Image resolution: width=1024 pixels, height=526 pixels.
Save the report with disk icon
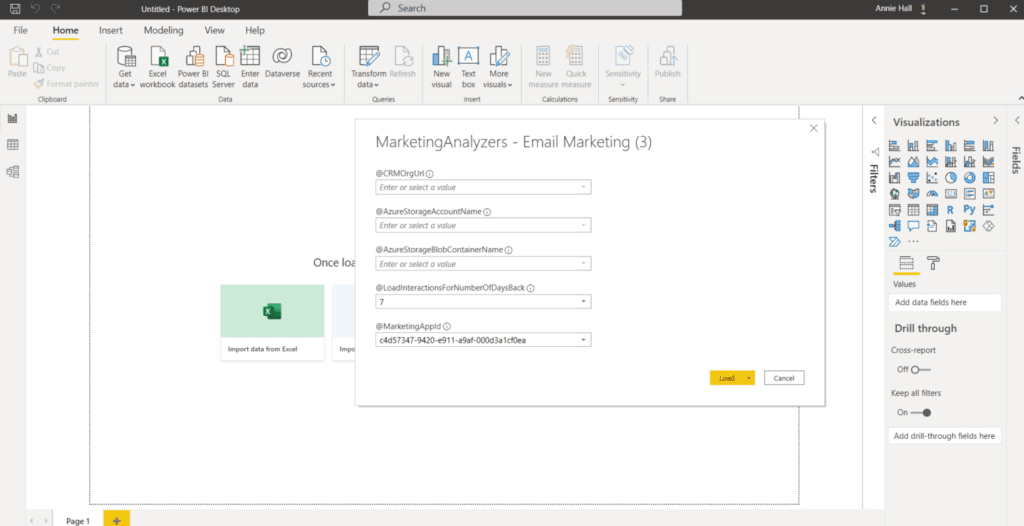click(14, 8)
